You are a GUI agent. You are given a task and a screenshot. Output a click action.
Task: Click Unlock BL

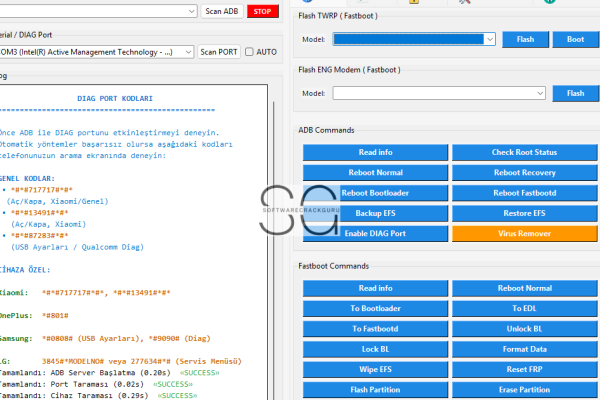pyautogui.click(x=524, y=329)
